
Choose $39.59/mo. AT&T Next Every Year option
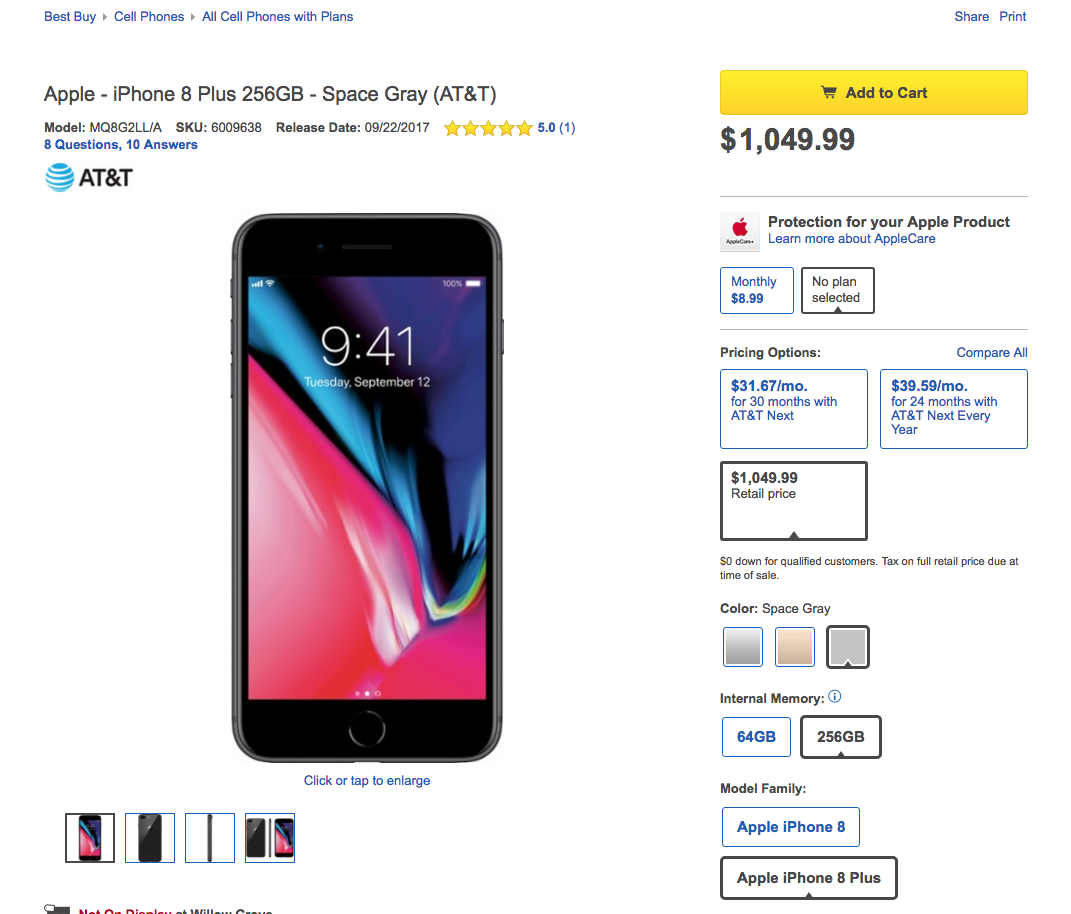pos(954,408)
